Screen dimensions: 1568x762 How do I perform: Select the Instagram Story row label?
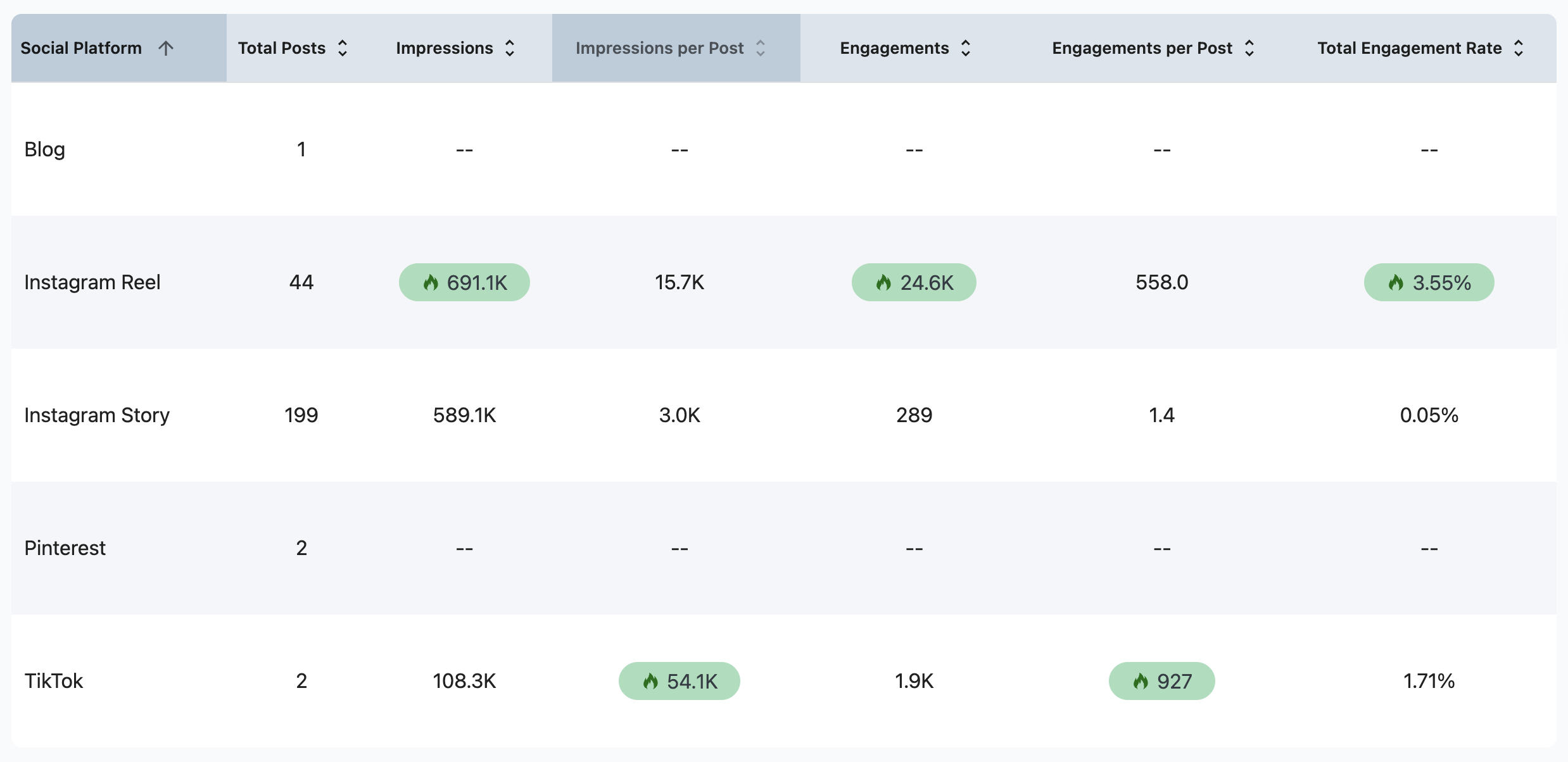[97, 415]
